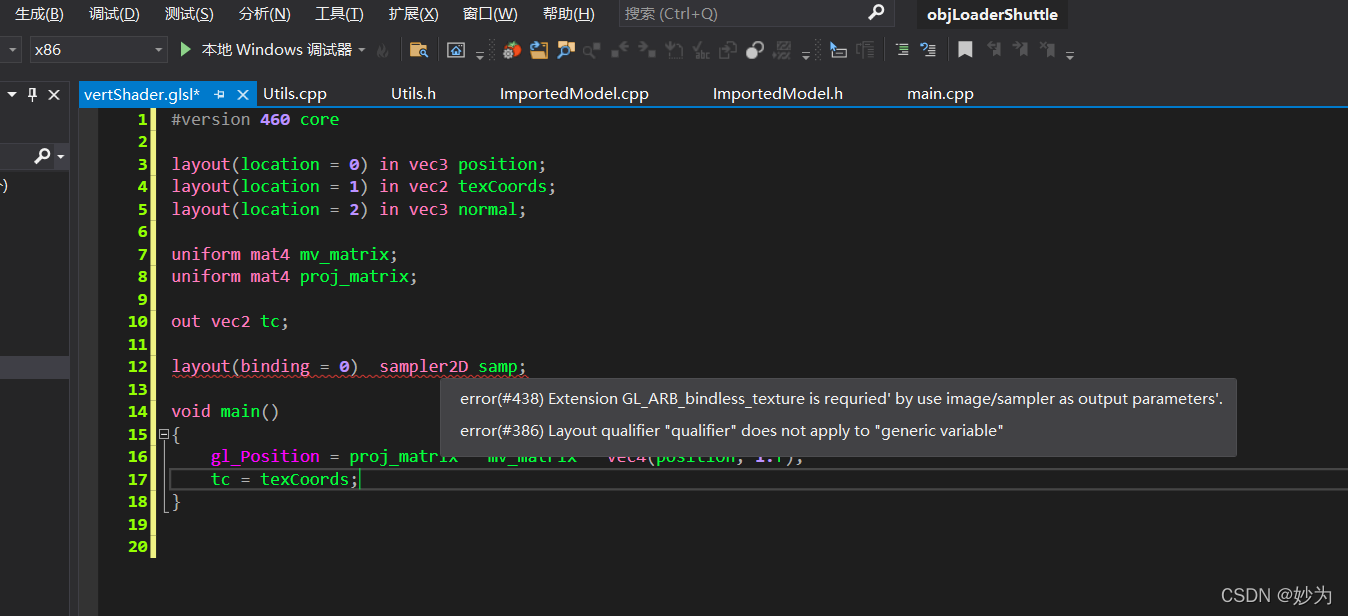Click the grayed magnifier reference icon
This screenshot has width=1348, height=616.
coord(592,50)
